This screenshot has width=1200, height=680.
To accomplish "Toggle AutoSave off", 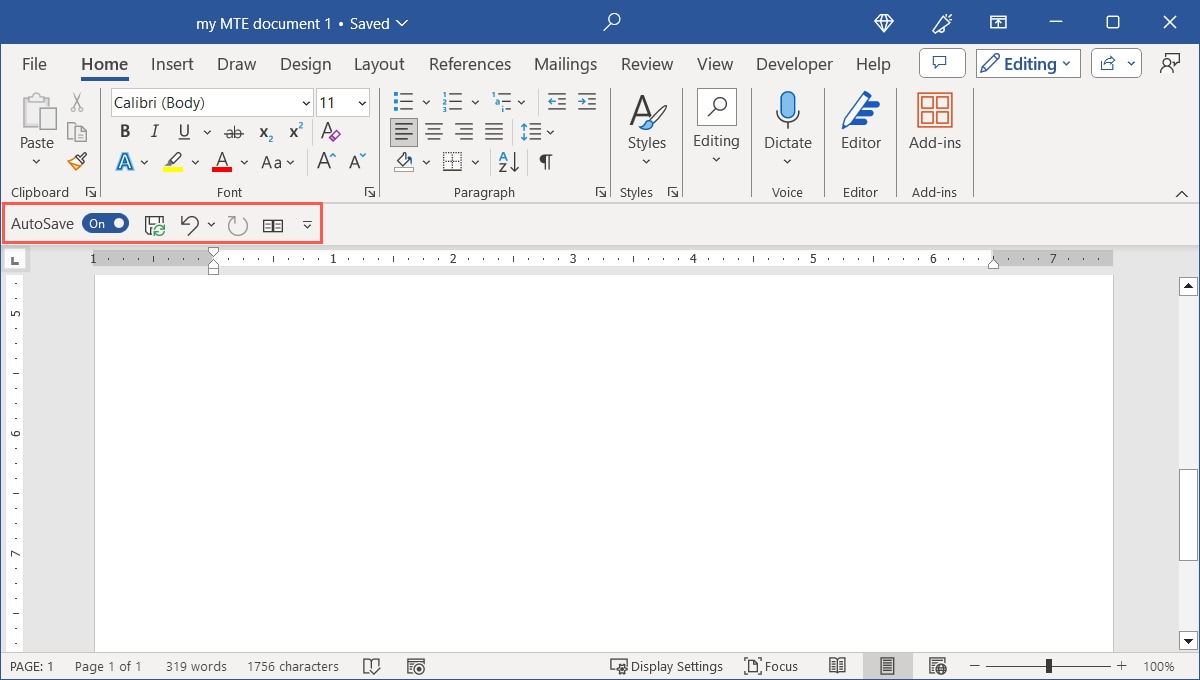I will (x=105, y=223).
